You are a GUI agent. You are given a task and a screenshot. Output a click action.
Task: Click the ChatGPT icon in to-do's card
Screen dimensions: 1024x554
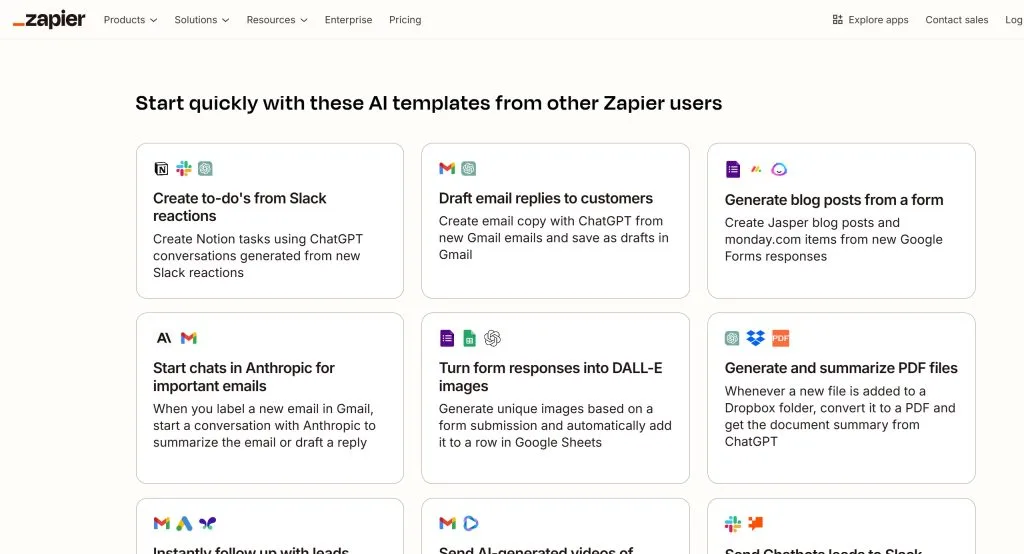(x=205, y=169)
